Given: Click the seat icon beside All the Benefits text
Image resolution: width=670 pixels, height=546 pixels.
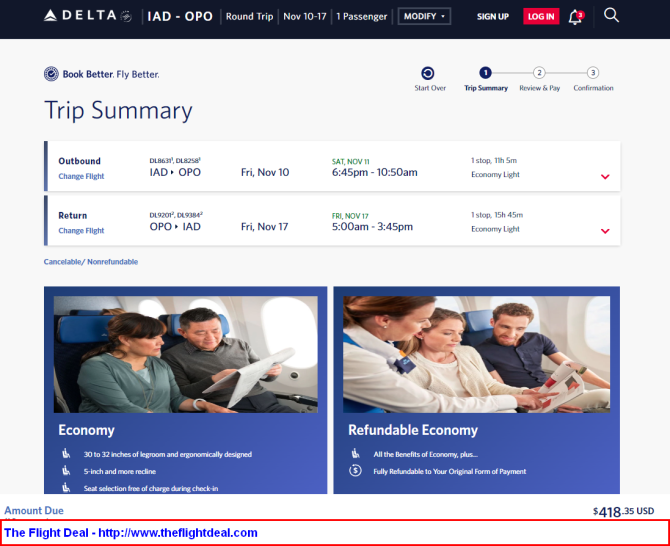Looking at the screenshot, I should coord(355,453).
